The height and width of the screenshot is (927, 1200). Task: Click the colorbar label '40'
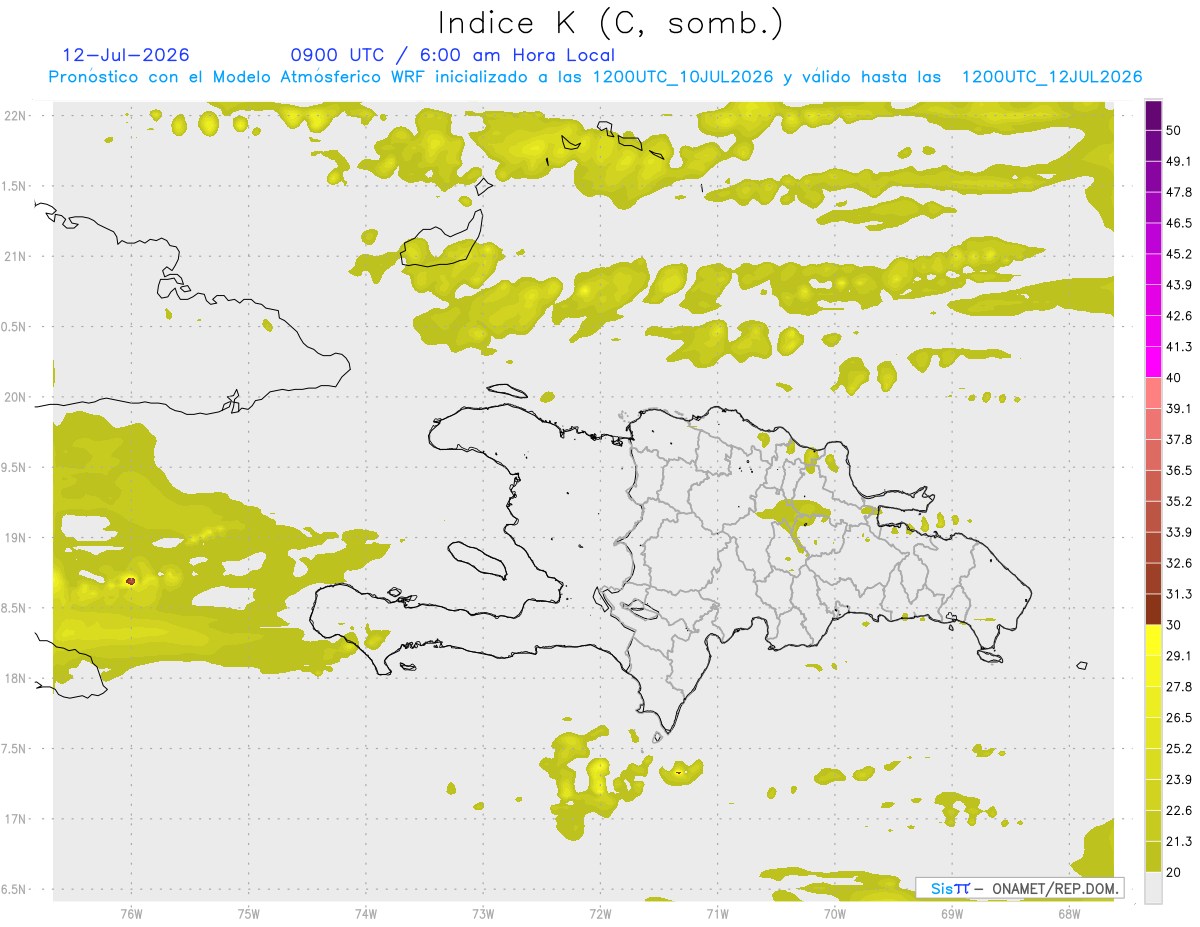click(x=1174, y=378)
